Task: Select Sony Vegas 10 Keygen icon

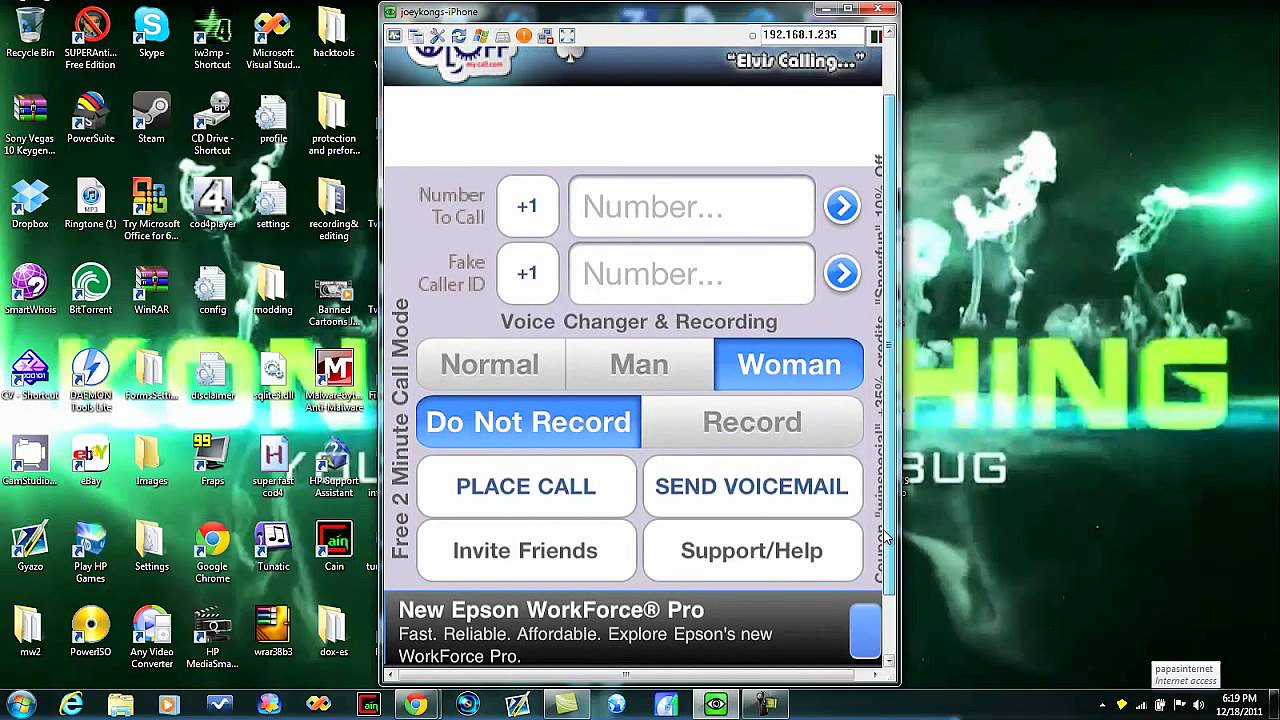Action: point(30,125)
